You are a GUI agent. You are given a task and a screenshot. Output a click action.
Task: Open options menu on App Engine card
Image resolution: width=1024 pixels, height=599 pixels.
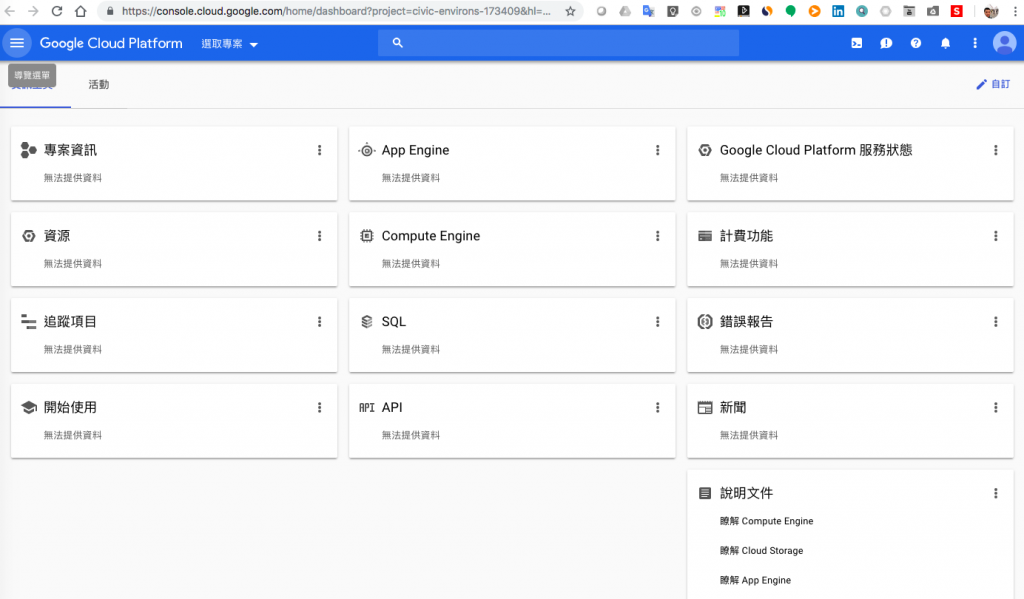(658, 150)
